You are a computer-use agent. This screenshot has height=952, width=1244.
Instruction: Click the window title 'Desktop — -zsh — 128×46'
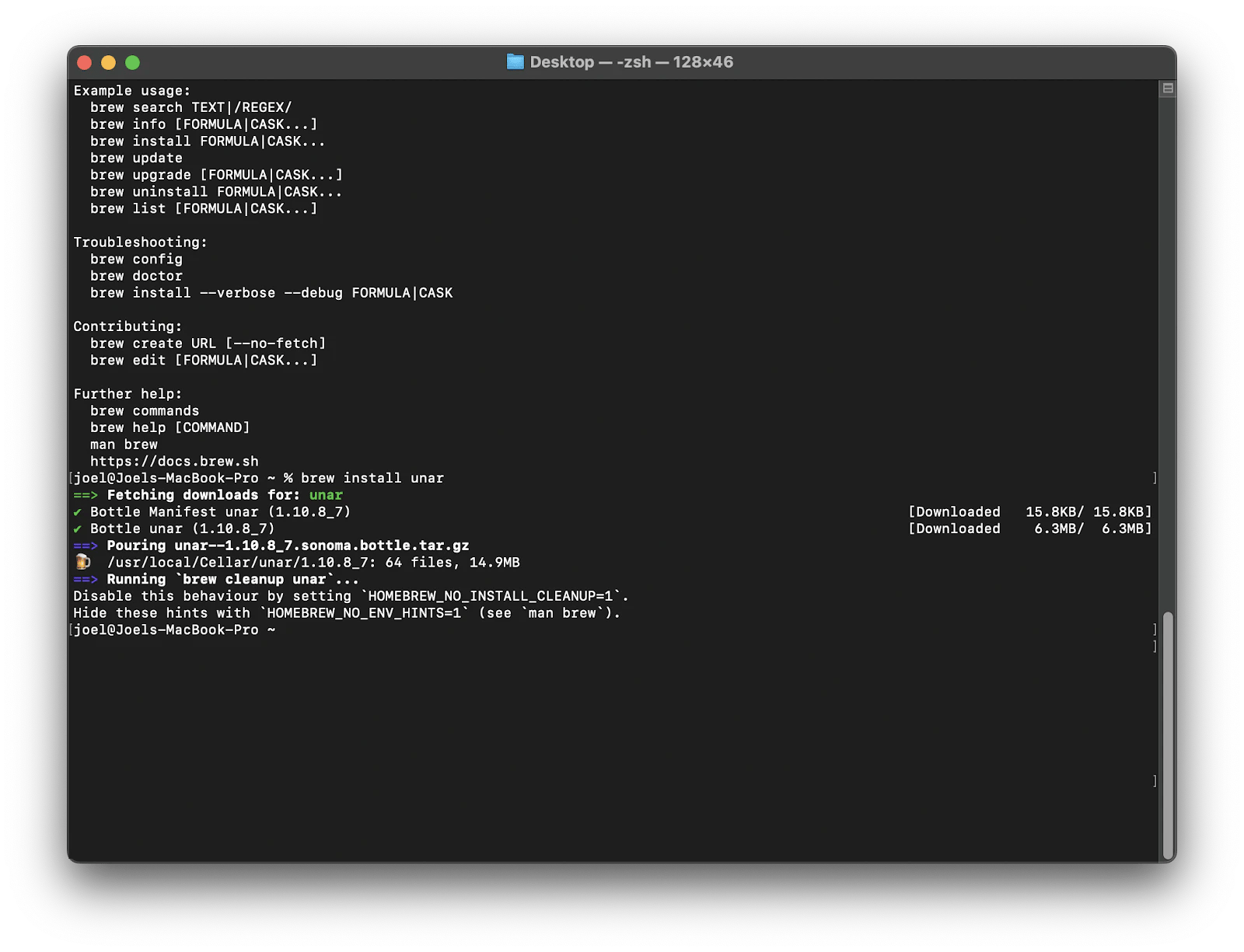[x=631, y=62]
